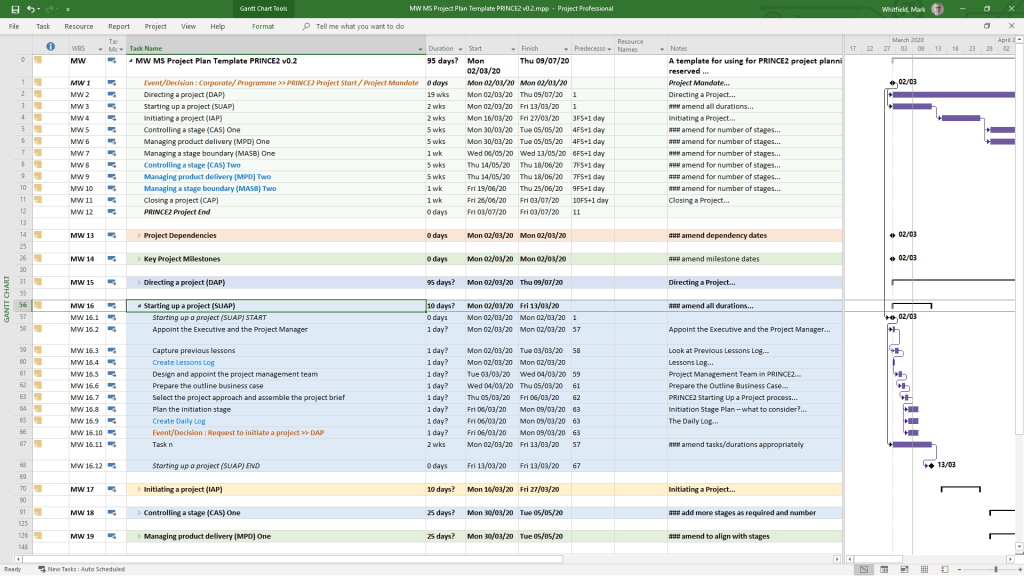The image size is (1024, 576).
Task: Click the Undo icon
Action: coord(32,9)
